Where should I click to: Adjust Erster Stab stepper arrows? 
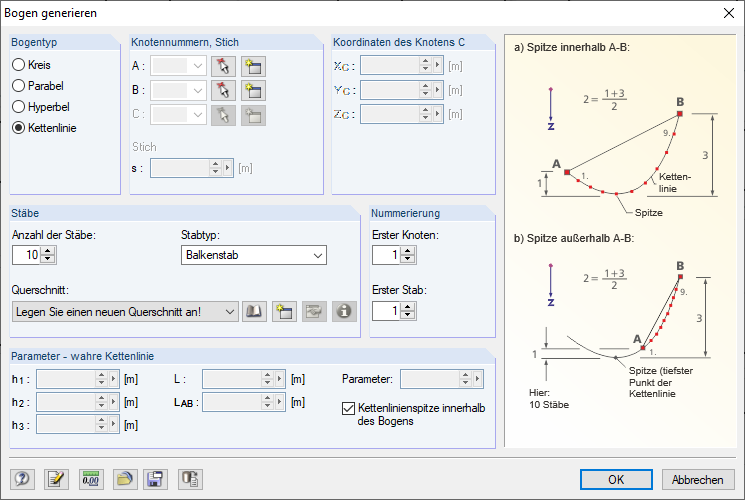(x=408, y=311)
